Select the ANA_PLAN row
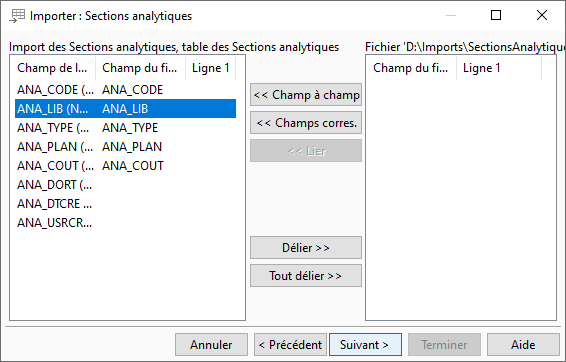Image resolution: width=566 pixels, height=362 pixels. 126,147
